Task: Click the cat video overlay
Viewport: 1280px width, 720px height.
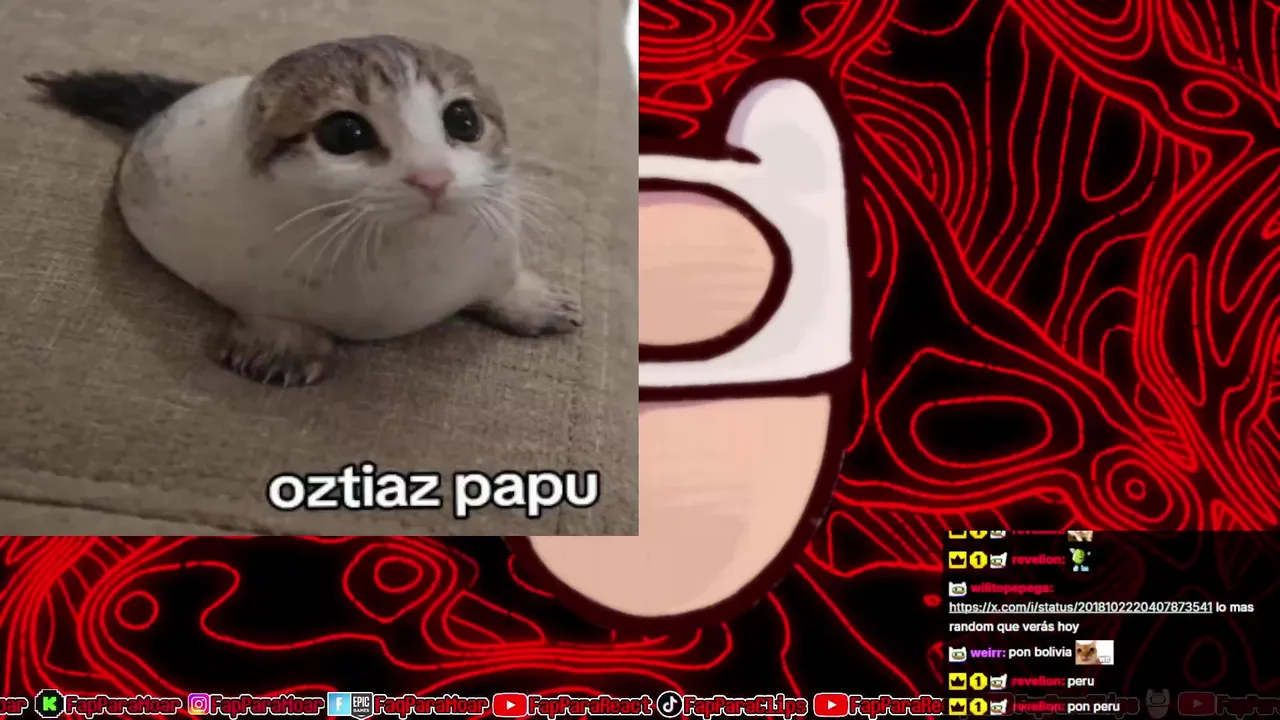Action: point(319,267)
